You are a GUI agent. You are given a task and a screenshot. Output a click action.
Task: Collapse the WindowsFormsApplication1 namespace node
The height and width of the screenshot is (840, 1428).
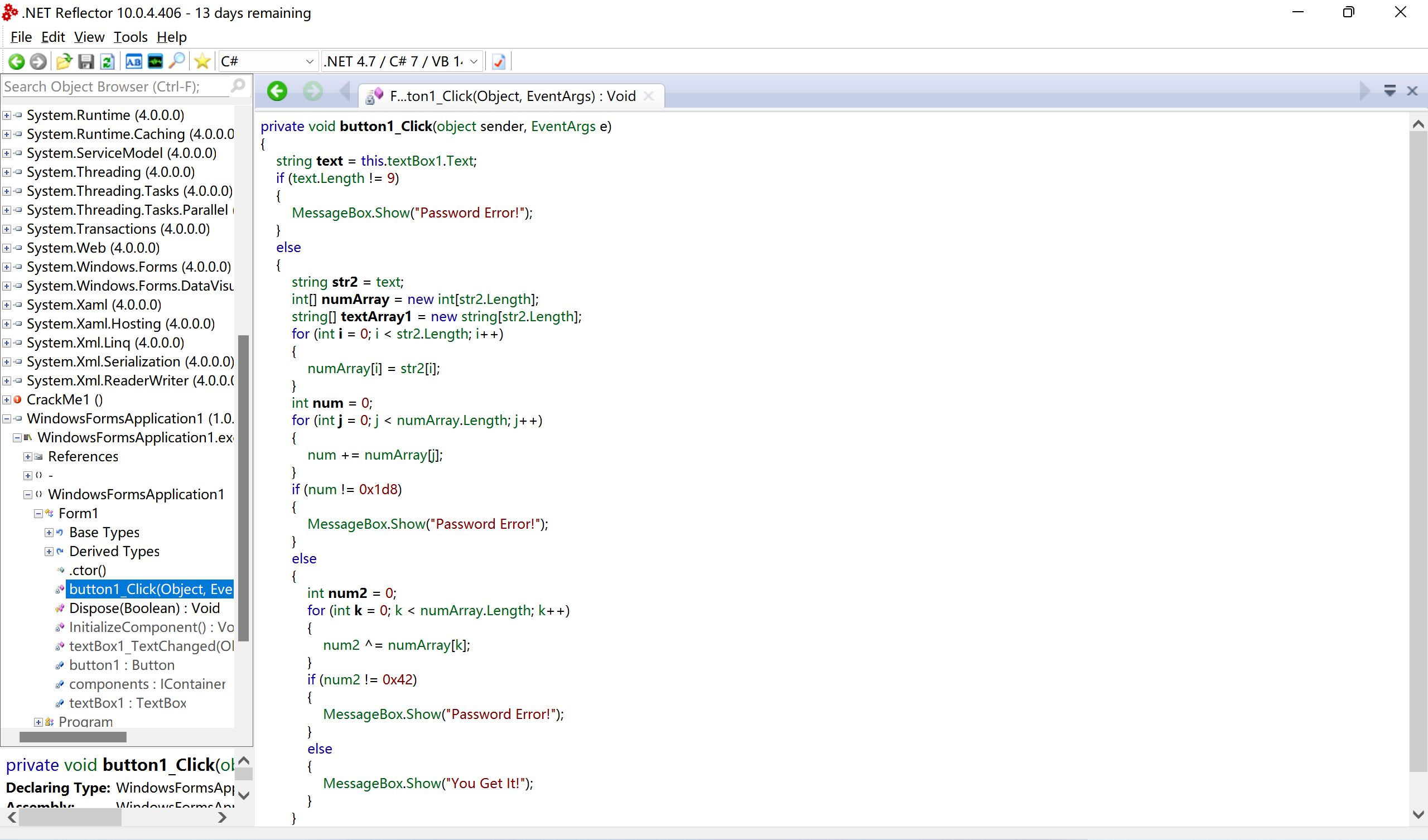coord(28,494)
